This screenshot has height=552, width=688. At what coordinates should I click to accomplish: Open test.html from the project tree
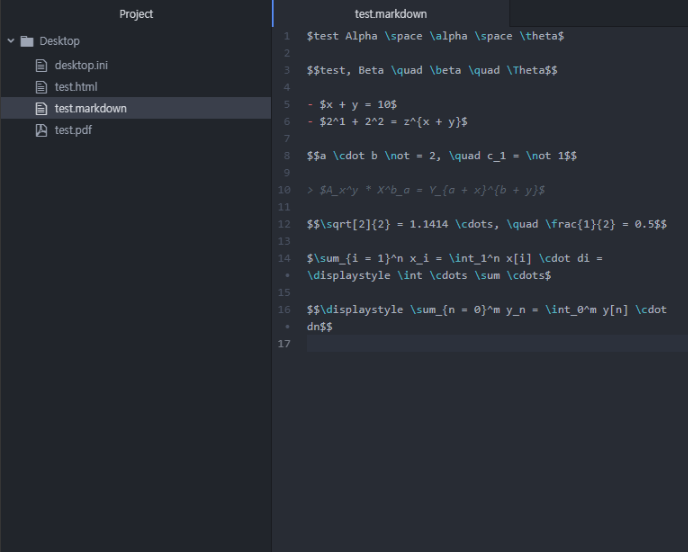(76, 87)
